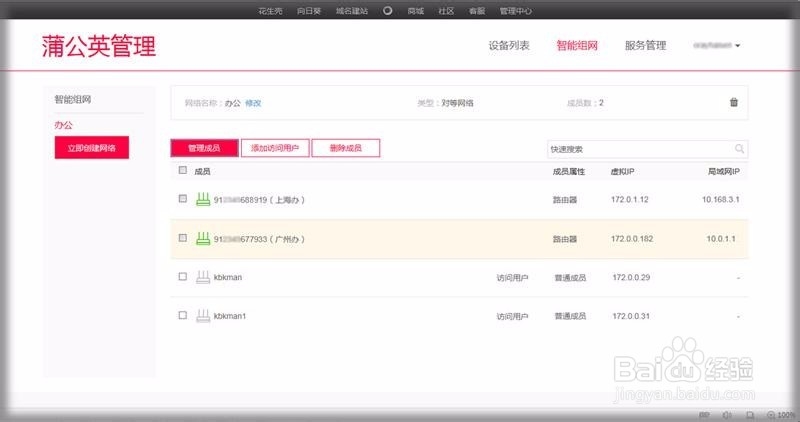Open 服务管理 in main navigation

tap(645, 45)
